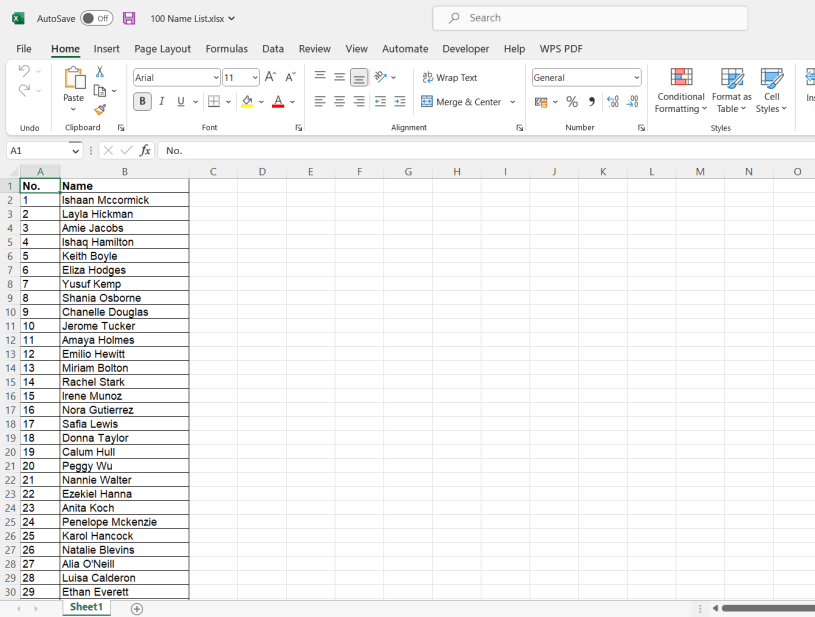815x617 pixels.
Task: Open Merge & Center dropdown arrow
Action: pos(512,102)
